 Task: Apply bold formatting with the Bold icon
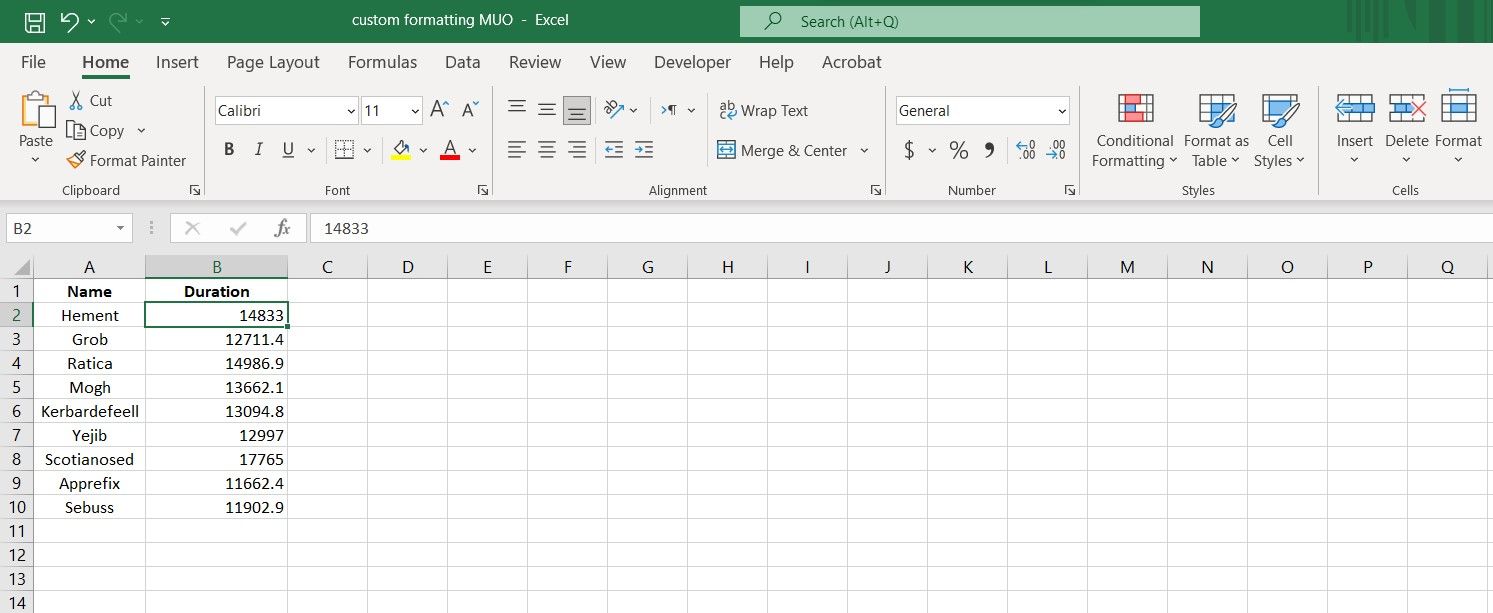[x=228, y=149]
